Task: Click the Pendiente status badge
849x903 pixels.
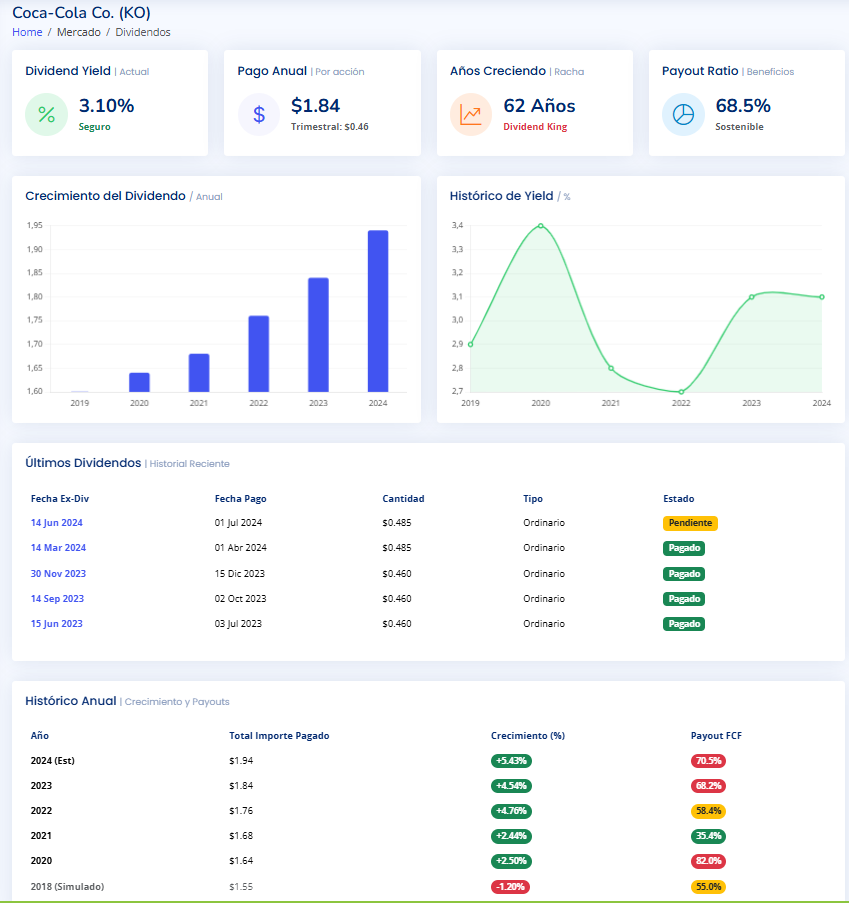Action: (690, 523)
